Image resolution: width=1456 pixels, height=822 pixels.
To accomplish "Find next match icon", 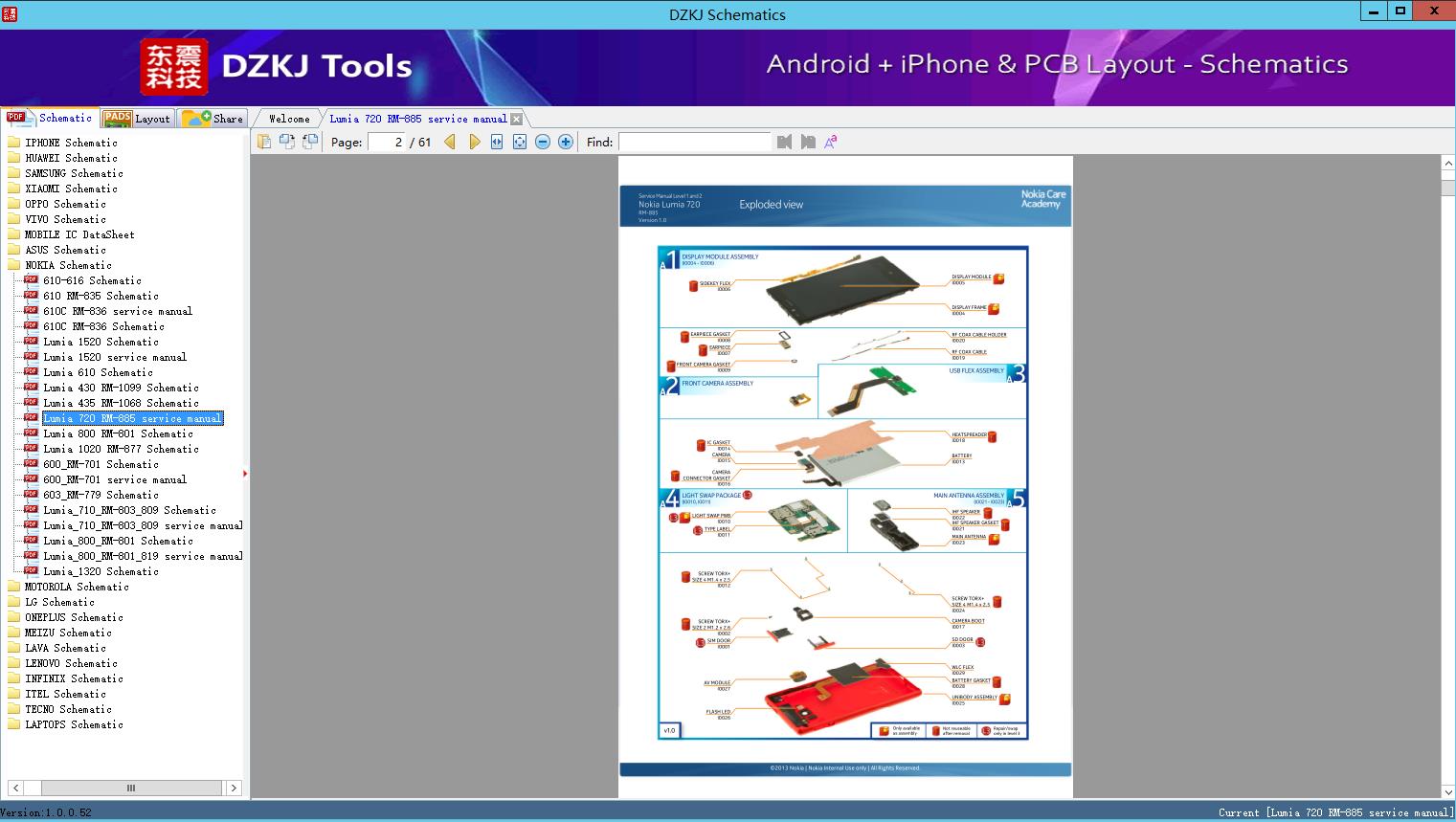I will pos(808,142).
